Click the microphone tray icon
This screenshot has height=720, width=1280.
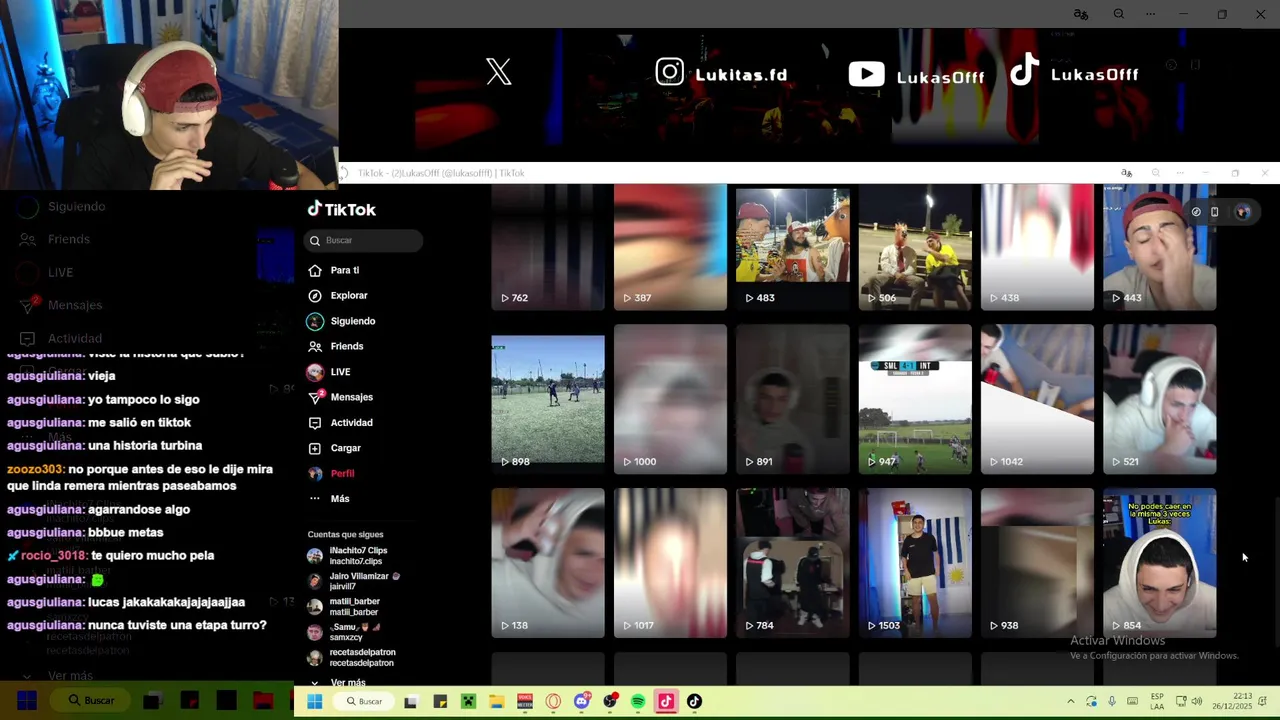click(x=1111, y=701)
